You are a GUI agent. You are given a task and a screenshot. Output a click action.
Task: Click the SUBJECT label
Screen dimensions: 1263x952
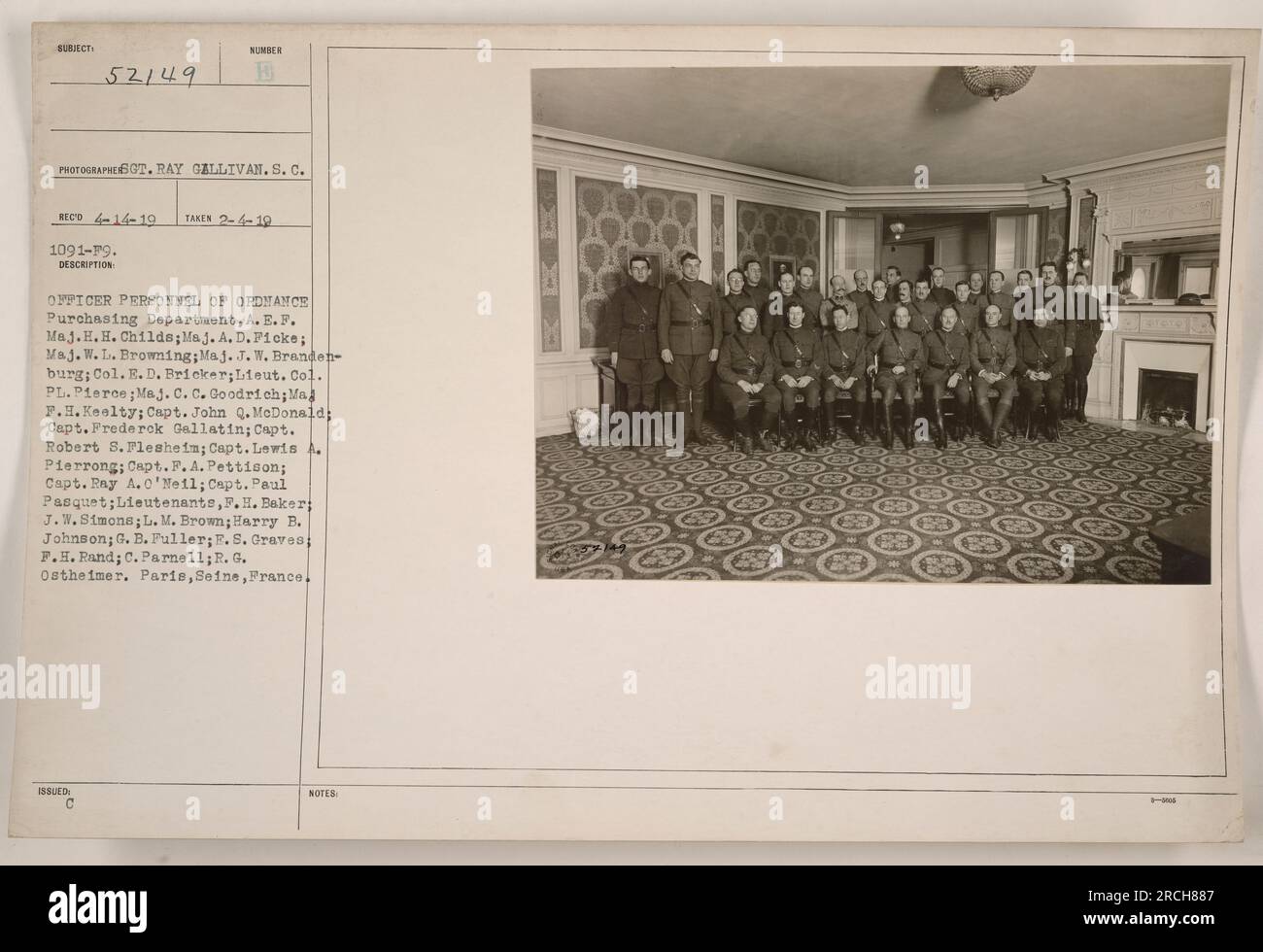tap(74, 50)
